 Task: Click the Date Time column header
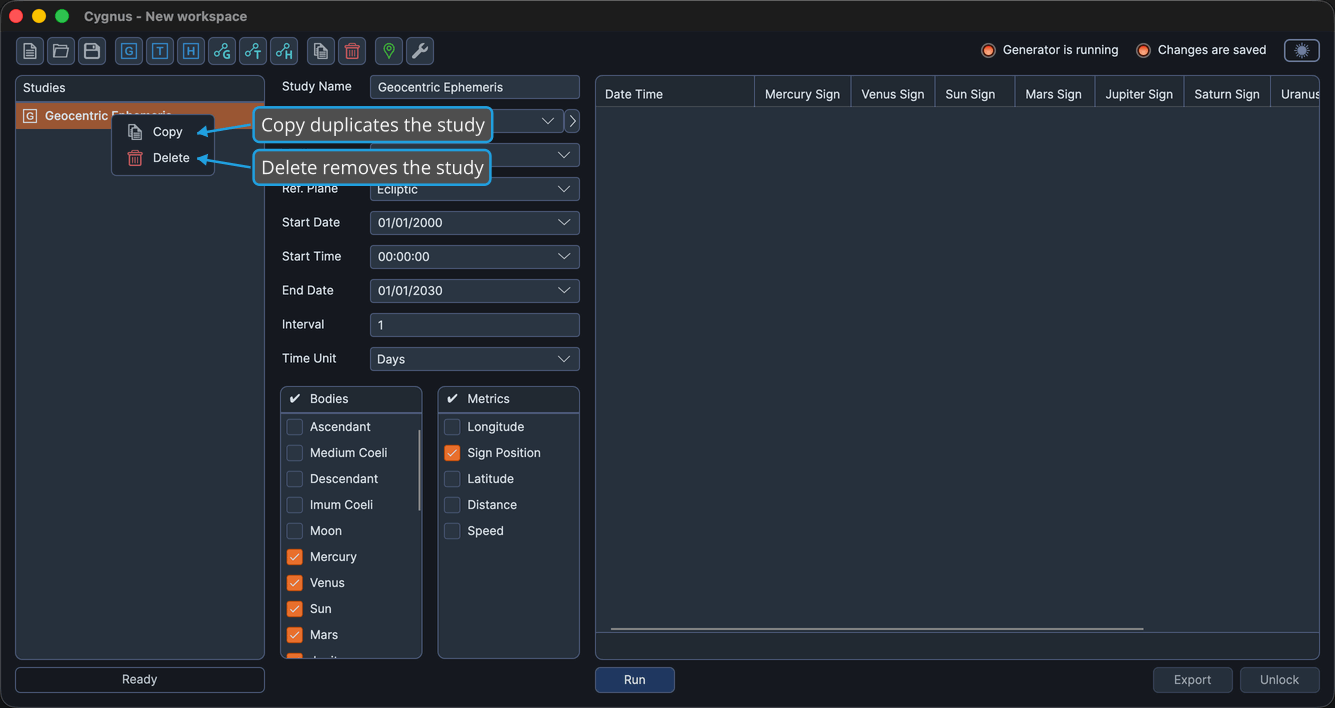tap(675, 94)
